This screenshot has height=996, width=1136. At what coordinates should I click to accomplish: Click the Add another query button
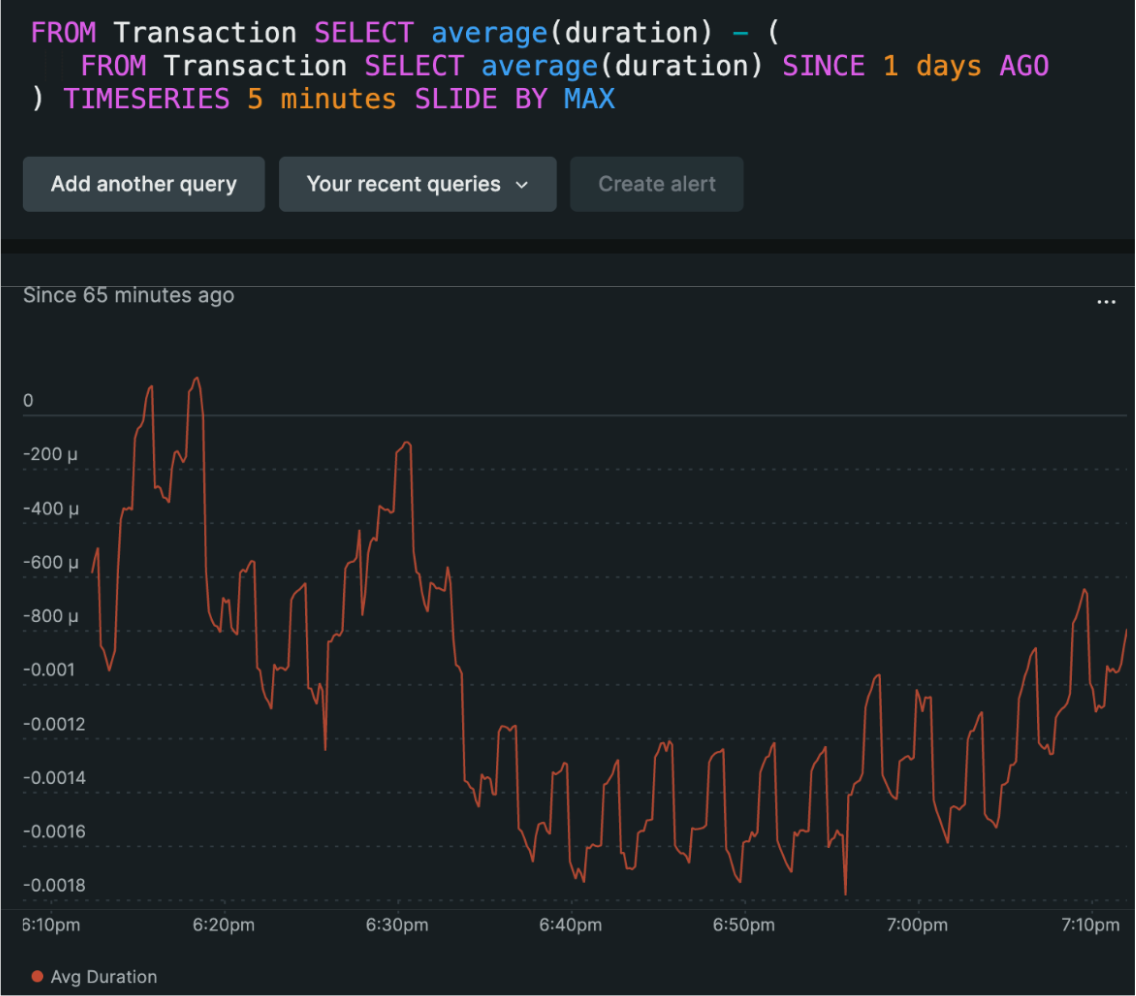(143, 184)
